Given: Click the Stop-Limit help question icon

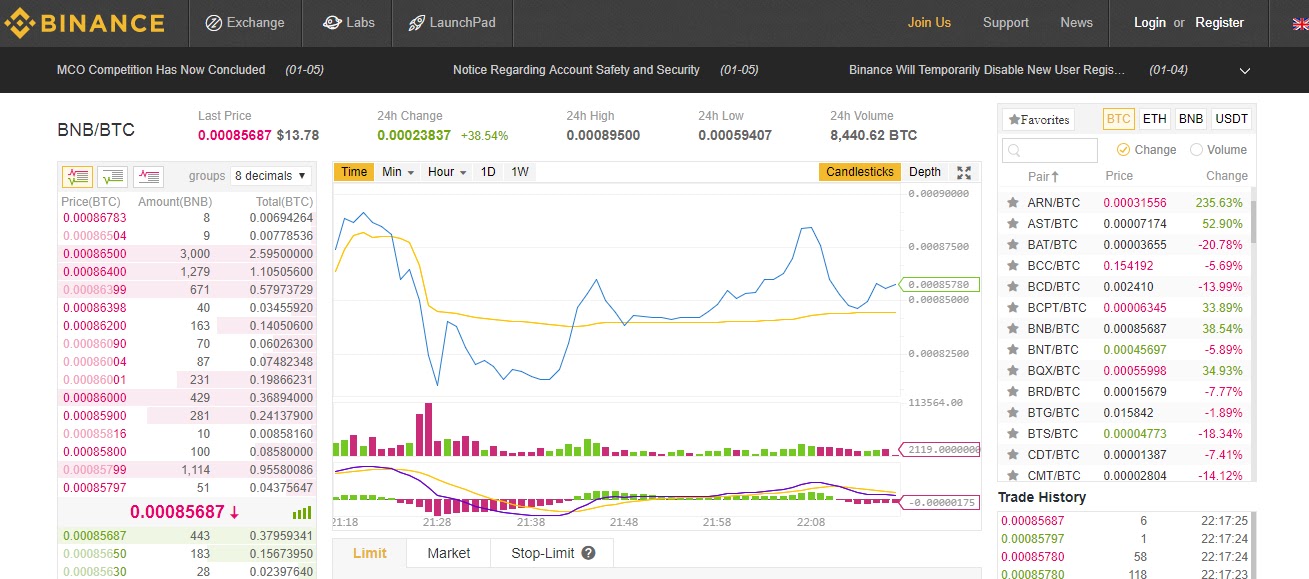Looking at the screenshot, I should point(588,553).
